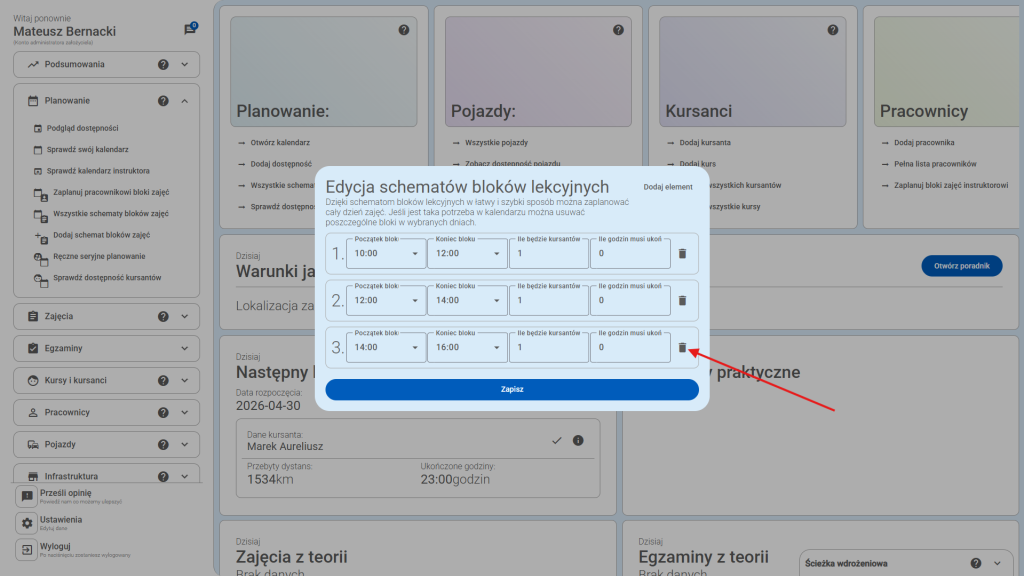Delete the first lesson block row

coord(682,254)
